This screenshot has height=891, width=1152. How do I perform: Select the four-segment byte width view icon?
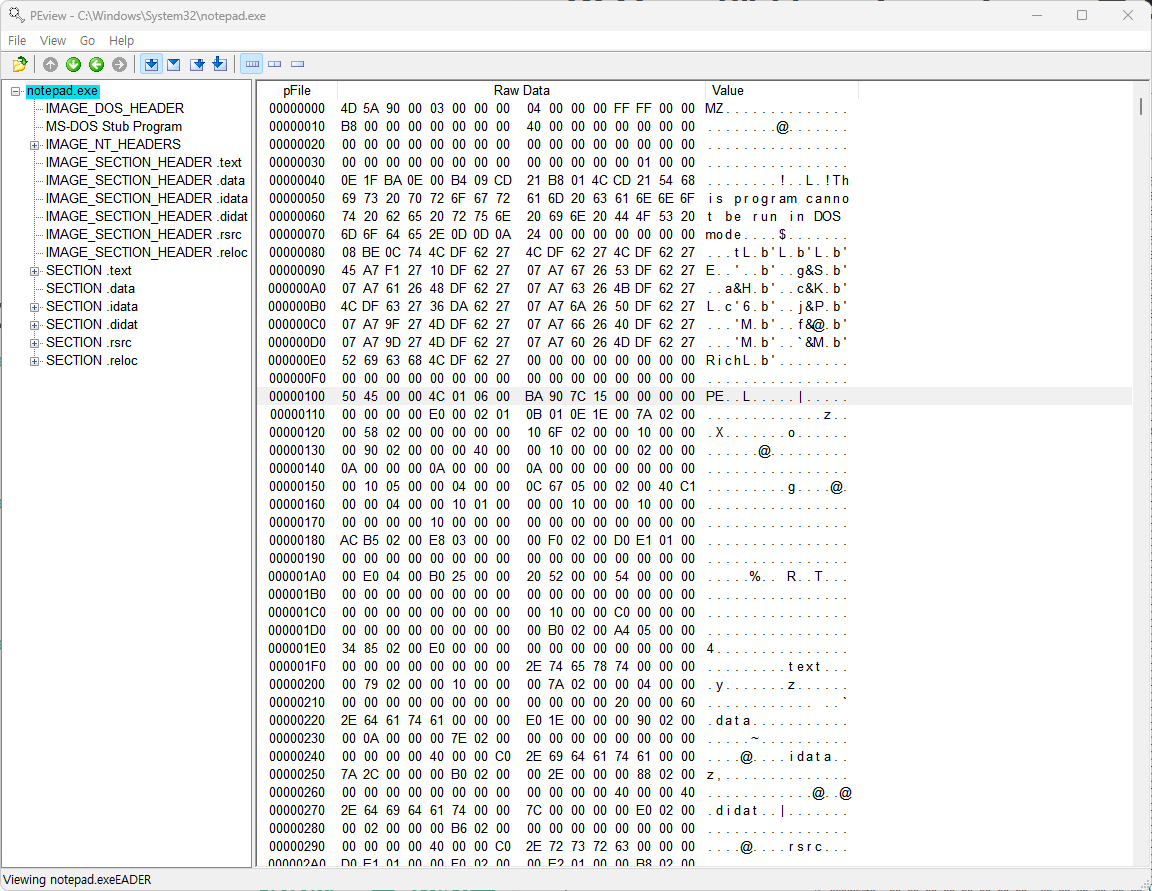(x=252, y=65)
